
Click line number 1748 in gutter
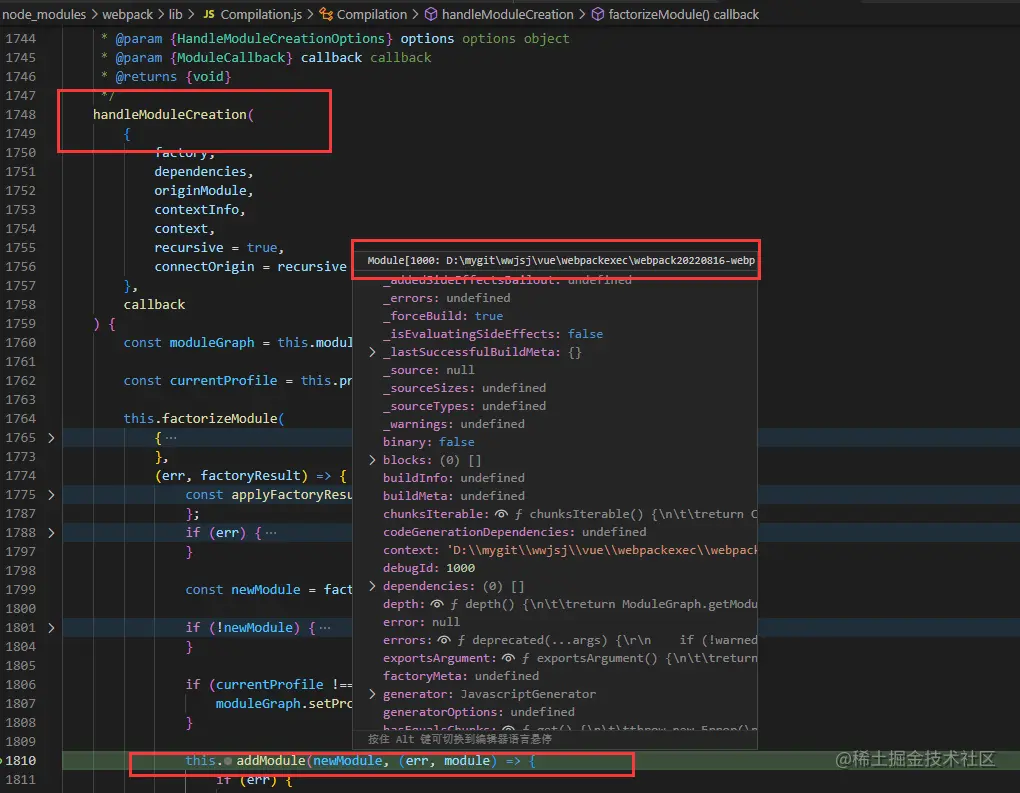21,114
